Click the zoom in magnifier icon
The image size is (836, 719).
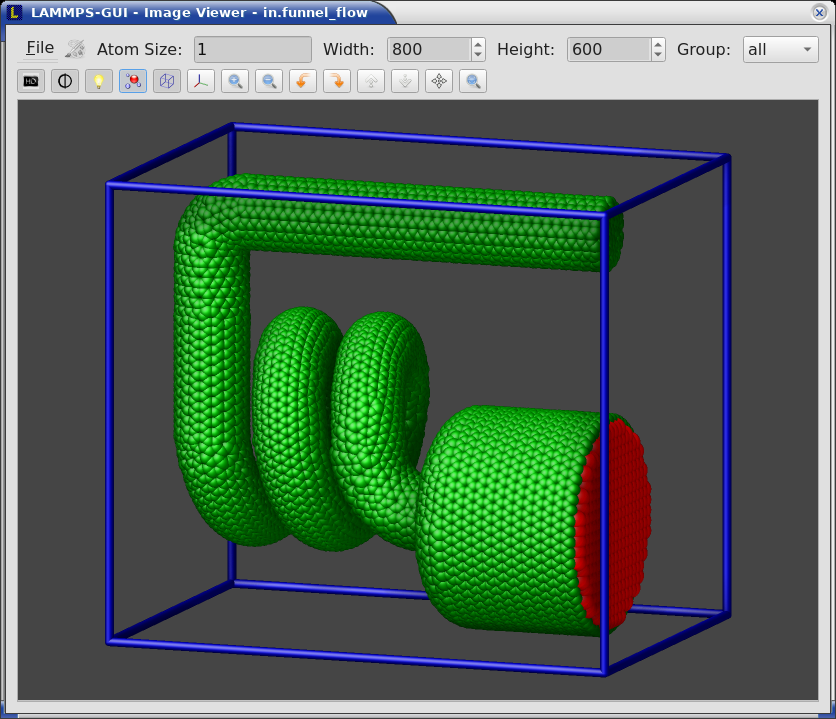[x=235, y=82]
